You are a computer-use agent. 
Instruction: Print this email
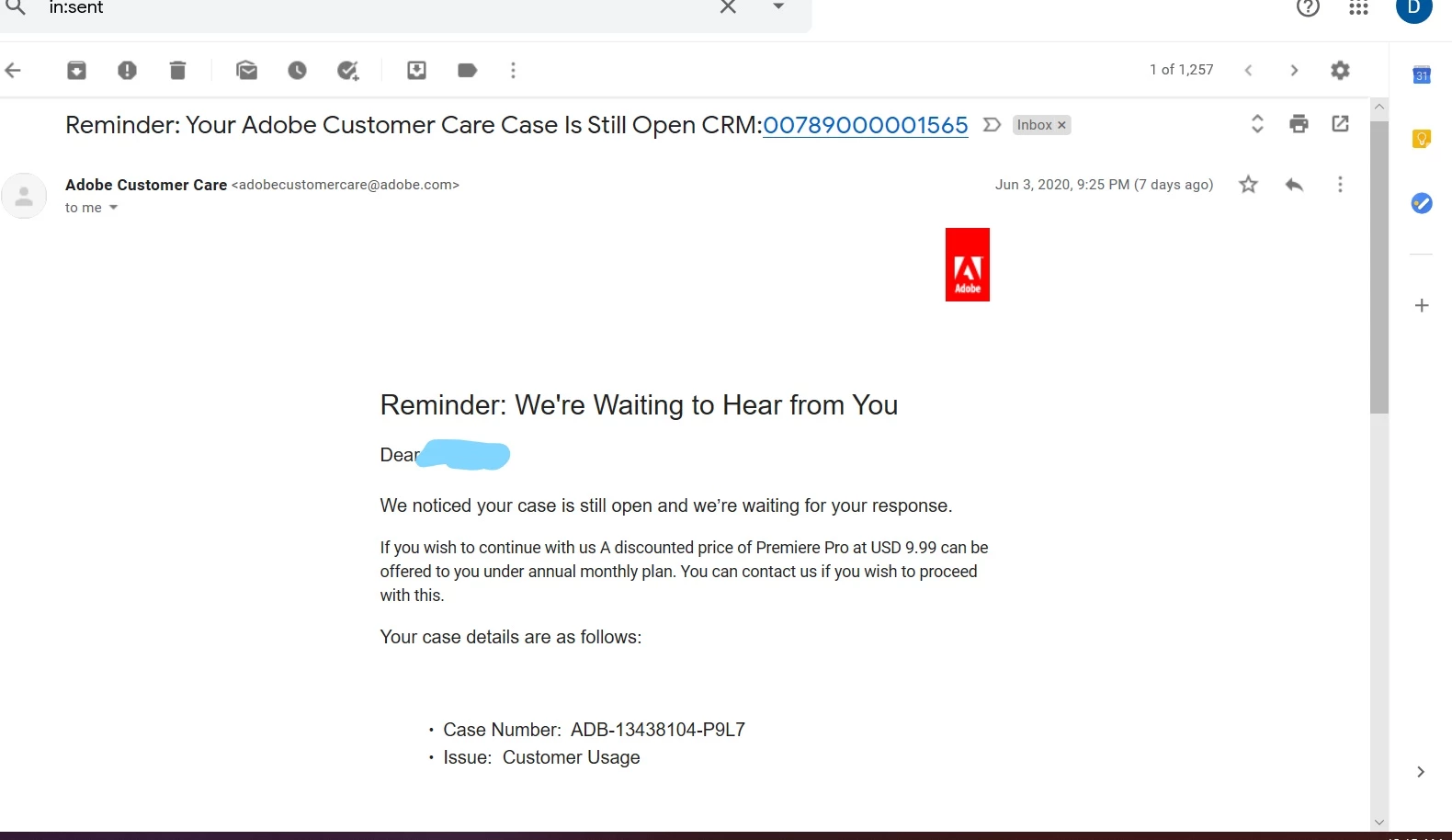1299,124
